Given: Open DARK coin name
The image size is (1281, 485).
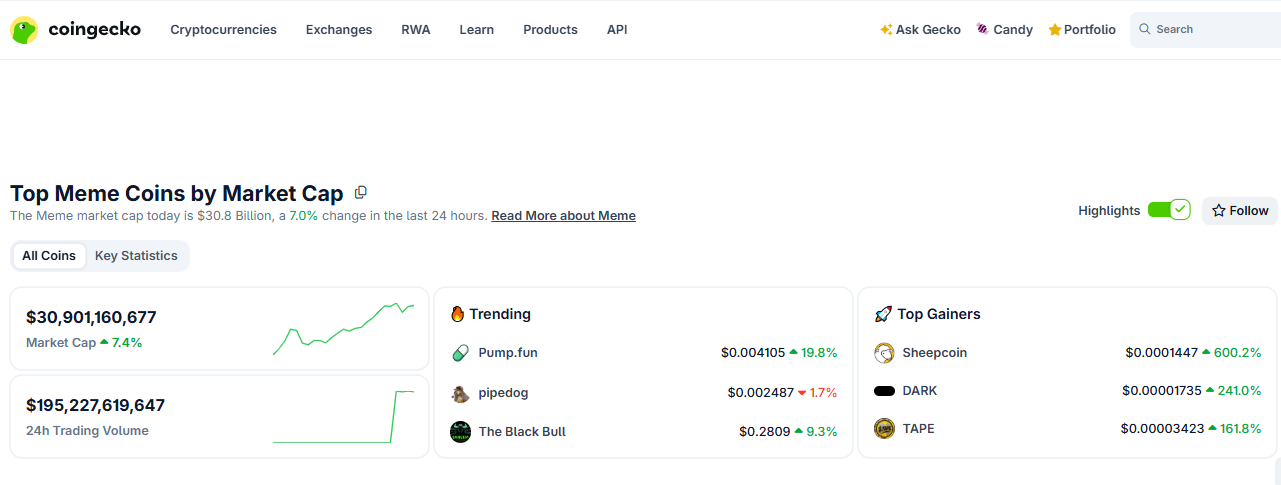Looking at the screenshot, I should [920, 391].
